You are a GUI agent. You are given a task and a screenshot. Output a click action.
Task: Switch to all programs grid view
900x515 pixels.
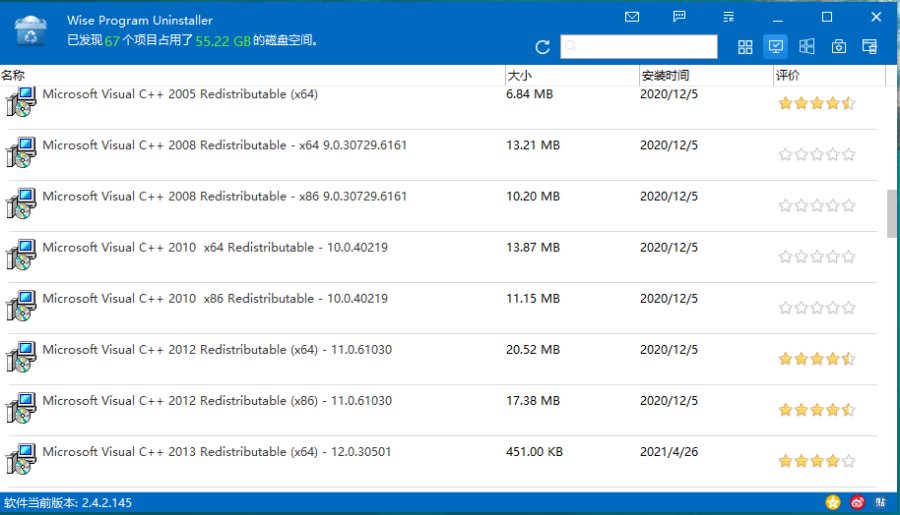tap(745, 47)
